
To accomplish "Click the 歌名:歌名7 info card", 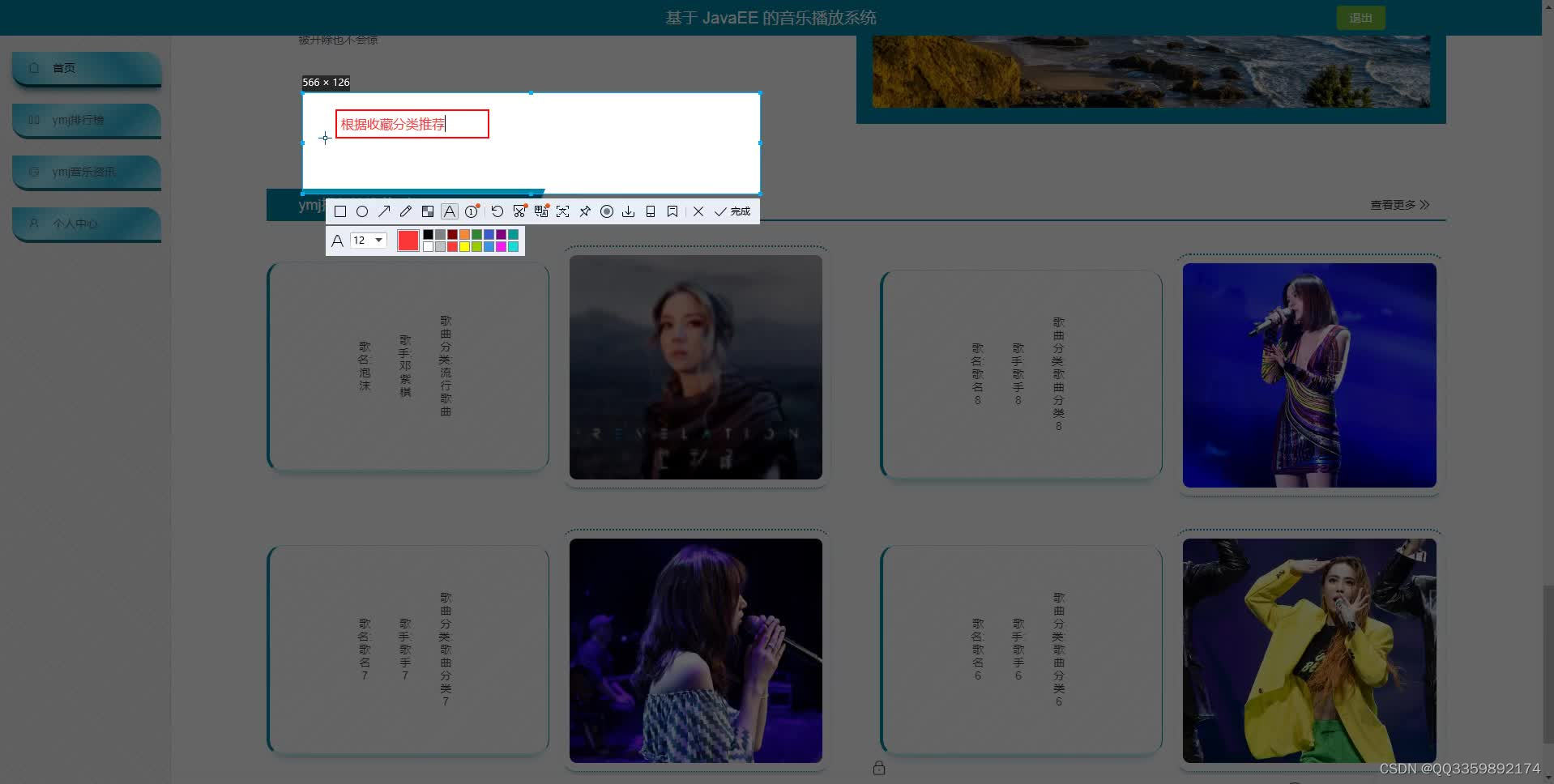I will click(408, 650).
